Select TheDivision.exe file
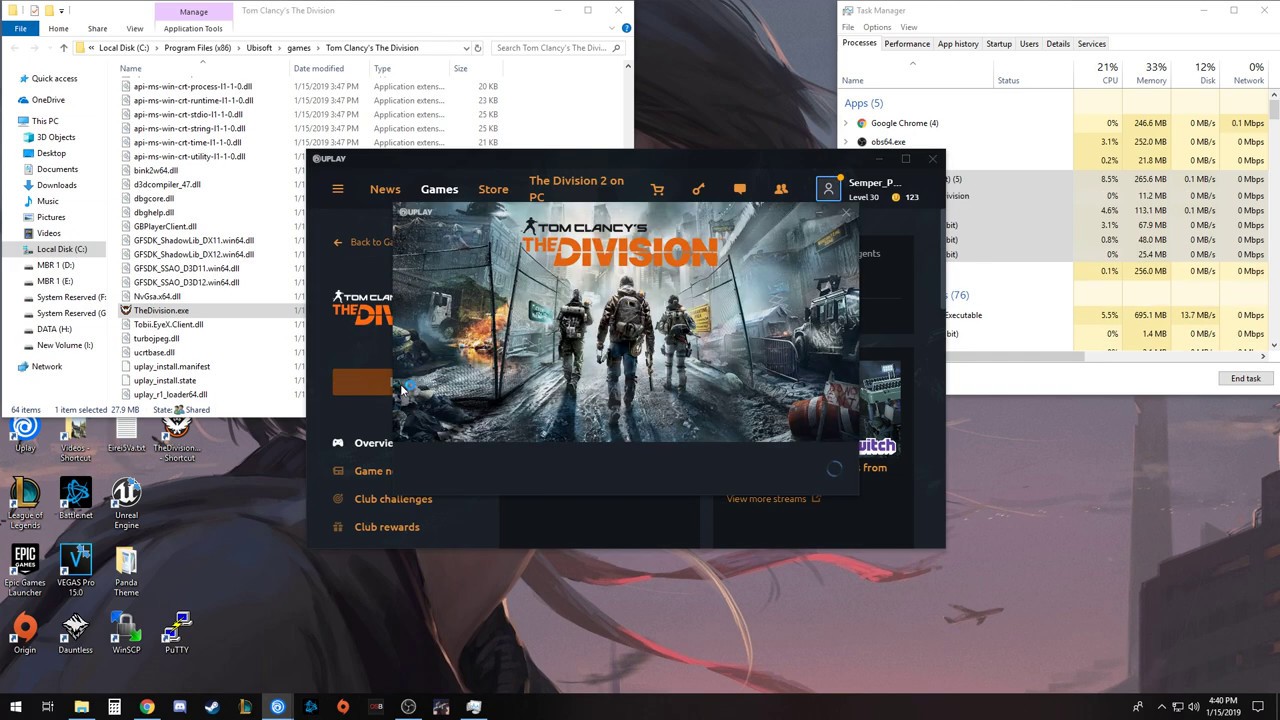Image resolution: width=1280 pixels, height=720 pixels. click(161, 311)
